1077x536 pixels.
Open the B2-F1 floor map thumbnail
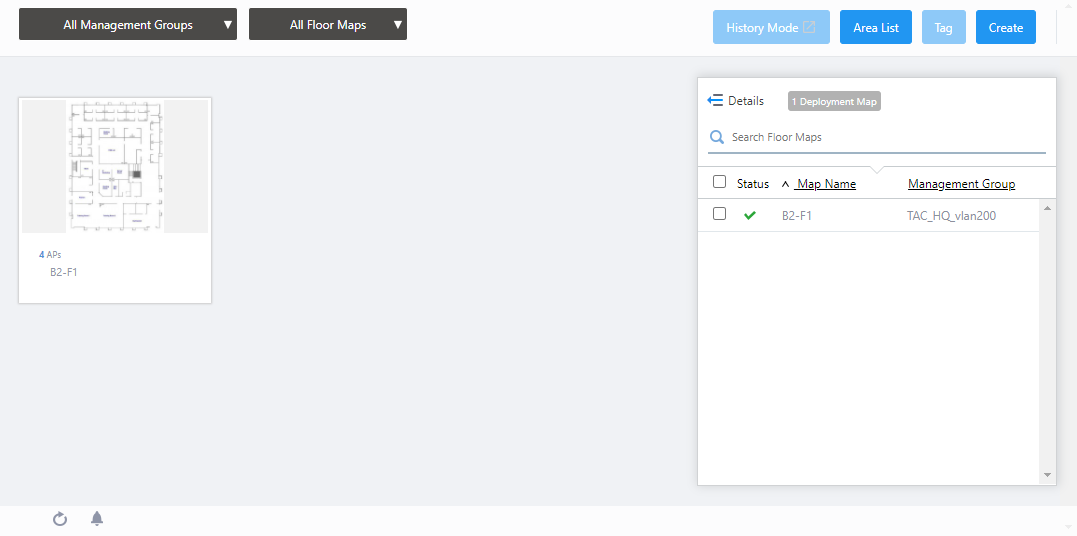tap(115, 167)
